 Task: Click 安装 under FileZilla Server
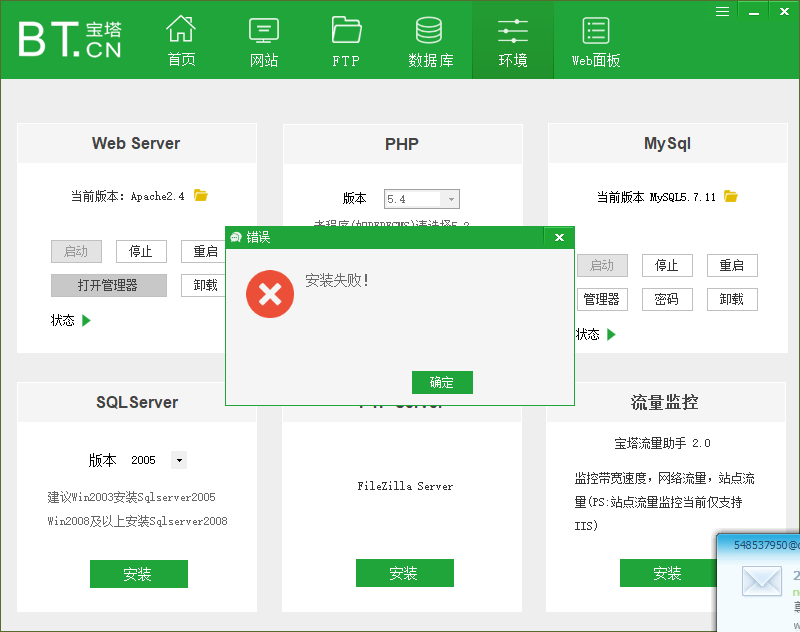[x=405, y=573]
